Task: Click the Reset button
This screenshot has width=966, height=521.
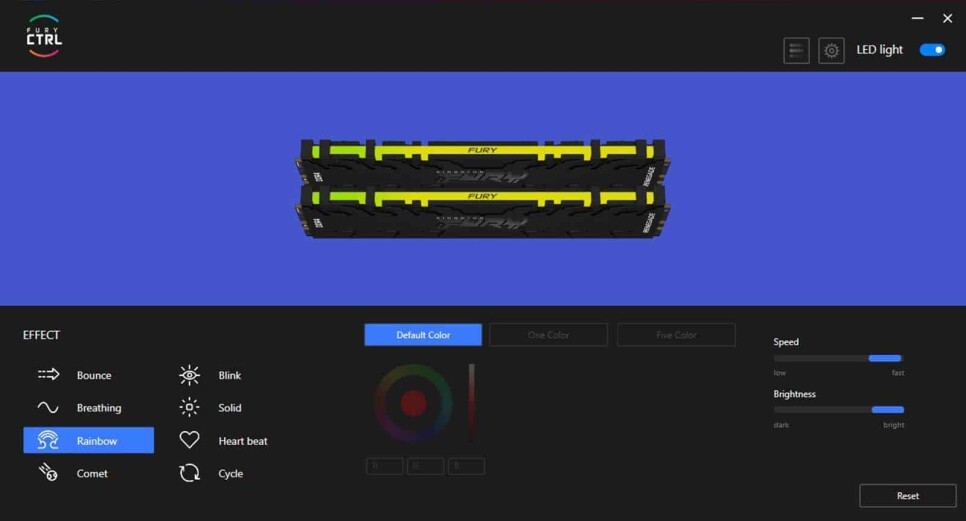Action: [907, 495]
